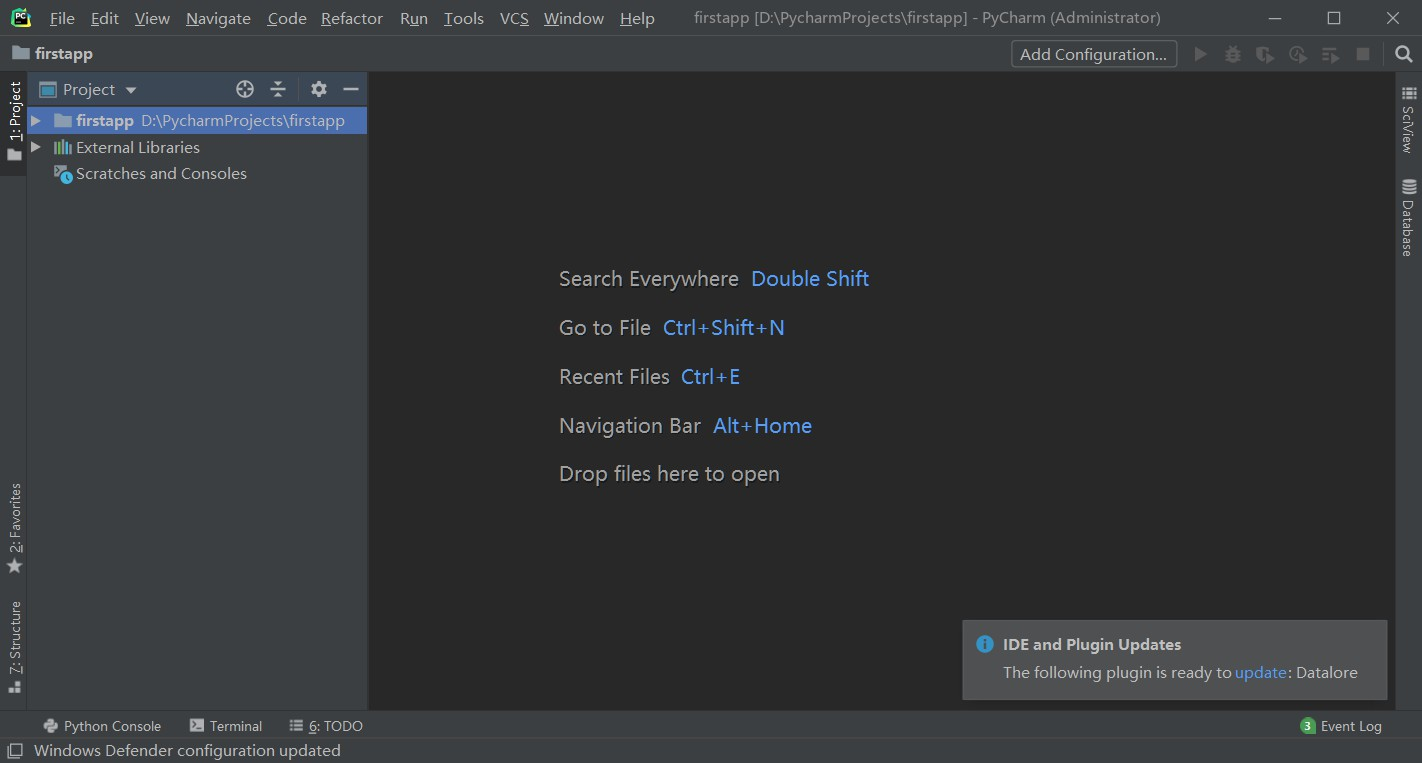Open Search Everywhere with magnifier icon
This screenshot has height=763, width=1422.
pyautogui.click(x=1404, y=54)
